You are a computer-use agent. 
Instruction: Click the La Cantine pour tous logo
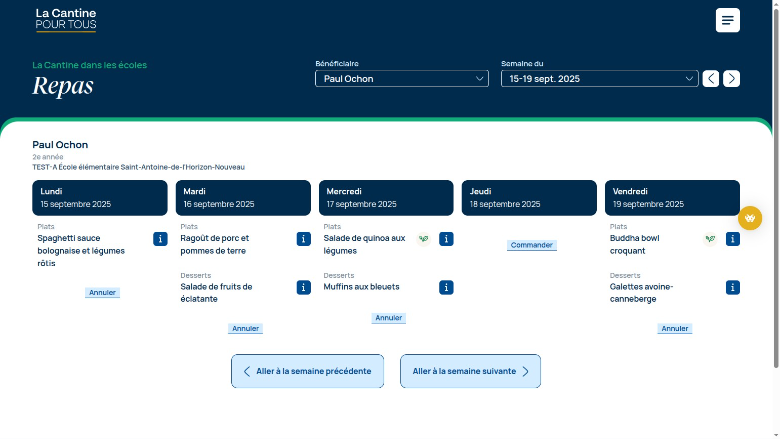point(66,20)
